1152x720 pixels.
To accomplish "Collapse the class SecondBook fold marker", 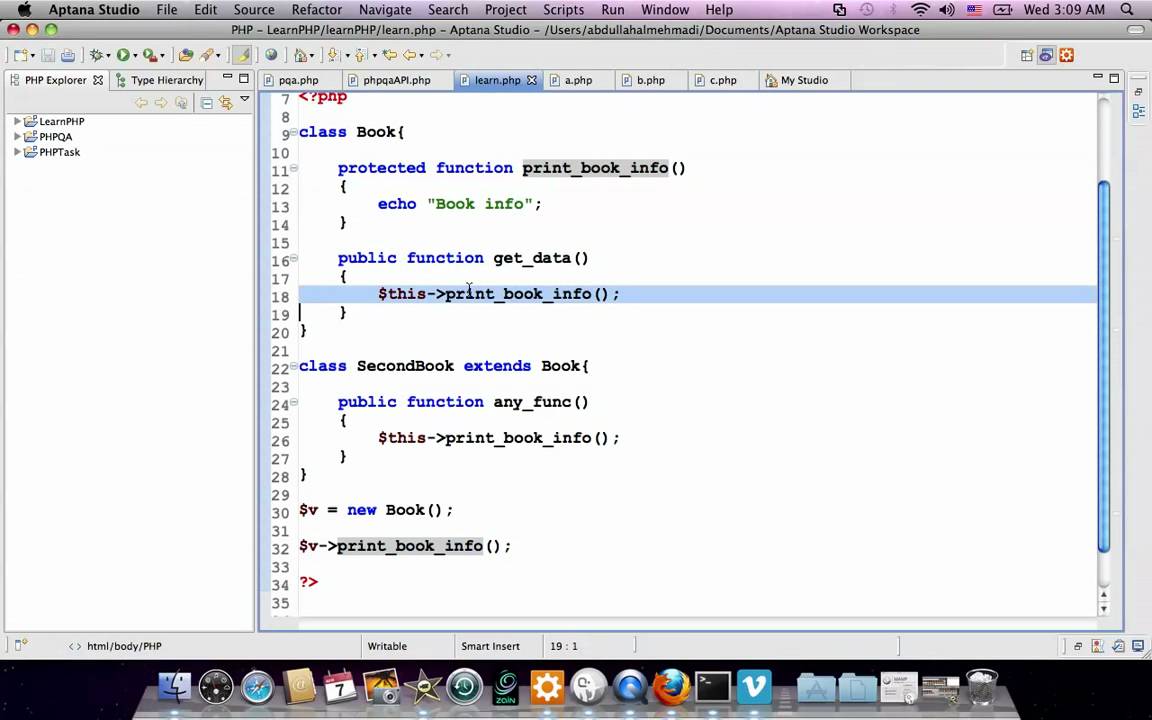I will click(x=294, y=366).
